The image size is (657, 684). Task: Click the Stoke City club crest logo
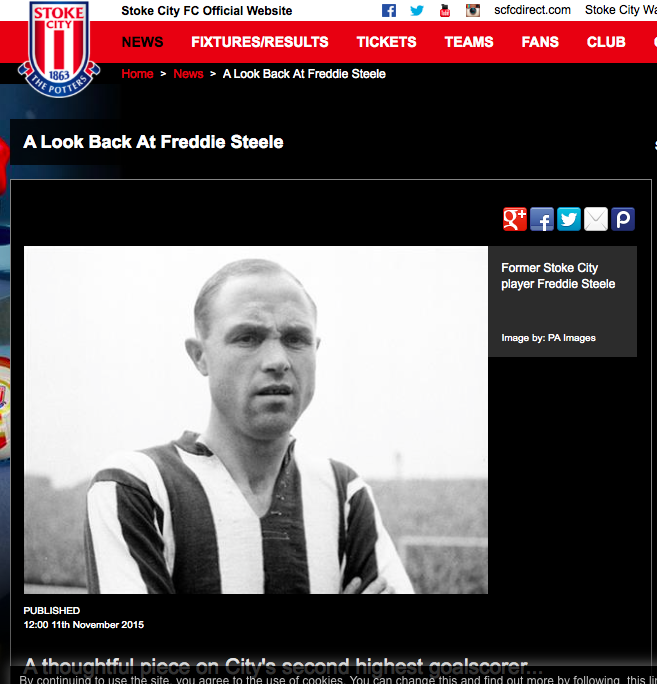point(59,49)
